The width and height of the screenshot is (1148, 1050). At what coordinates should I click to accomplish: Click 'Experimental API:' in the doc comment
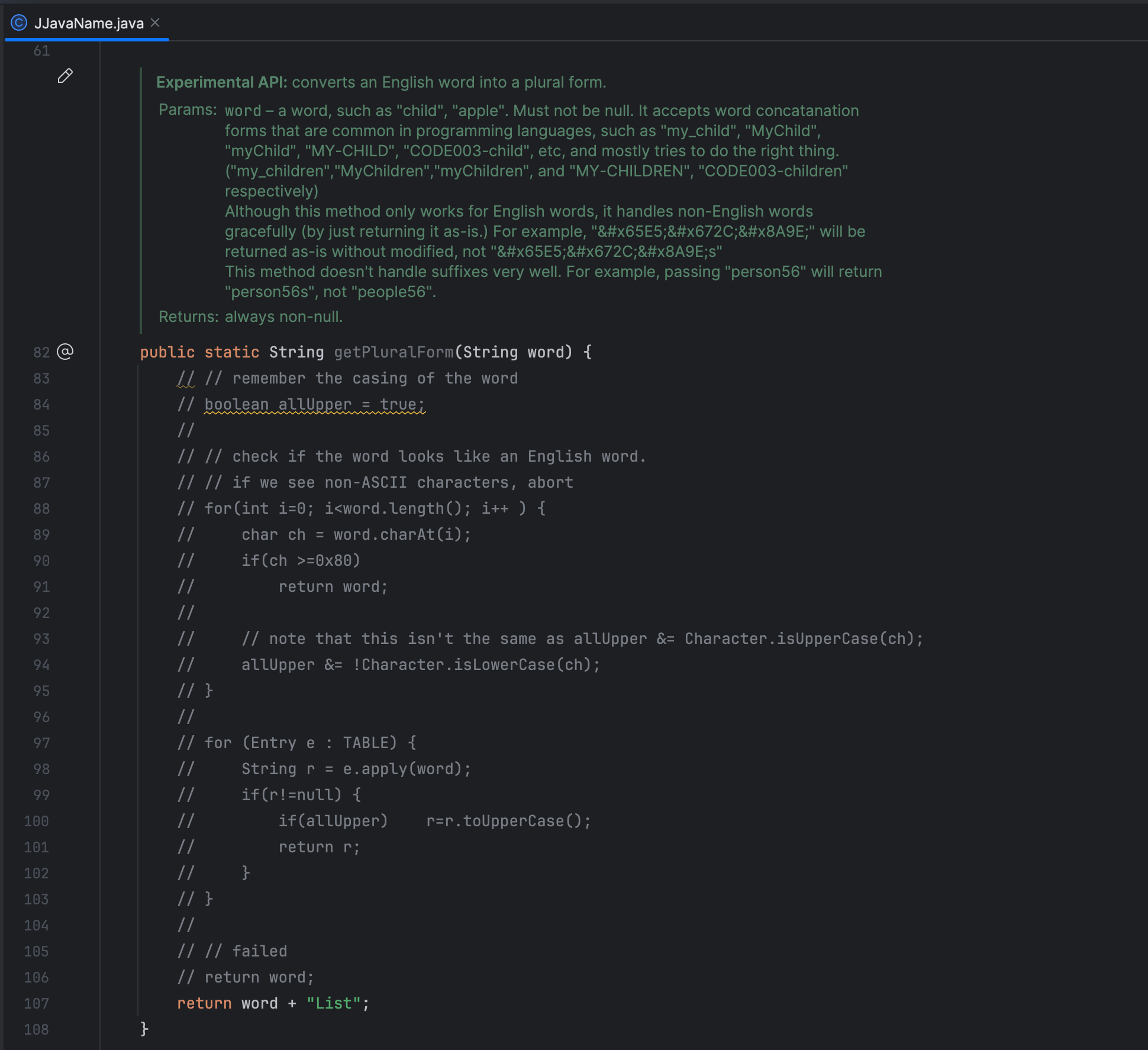click(221, 82)
